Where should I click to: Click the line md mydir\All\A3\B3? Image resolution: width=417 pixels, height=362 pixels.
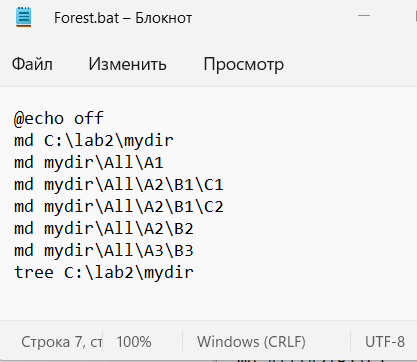tap(104, 250)
